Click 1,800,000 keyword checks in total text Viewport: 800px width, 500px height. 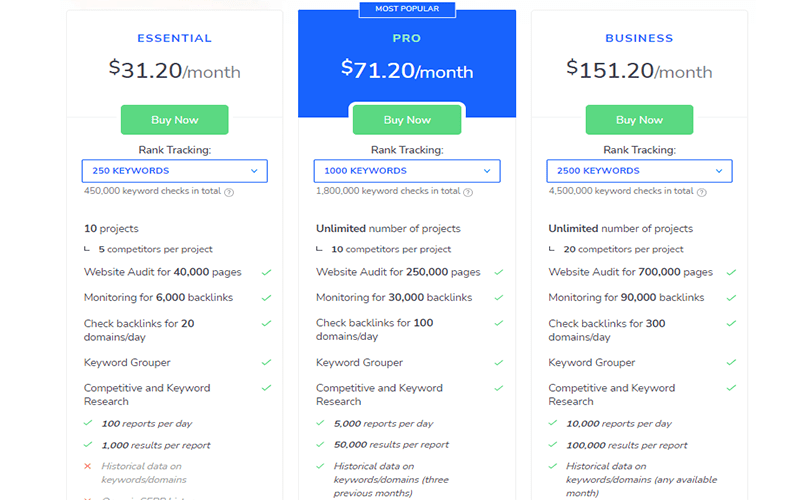pos(388,191)
